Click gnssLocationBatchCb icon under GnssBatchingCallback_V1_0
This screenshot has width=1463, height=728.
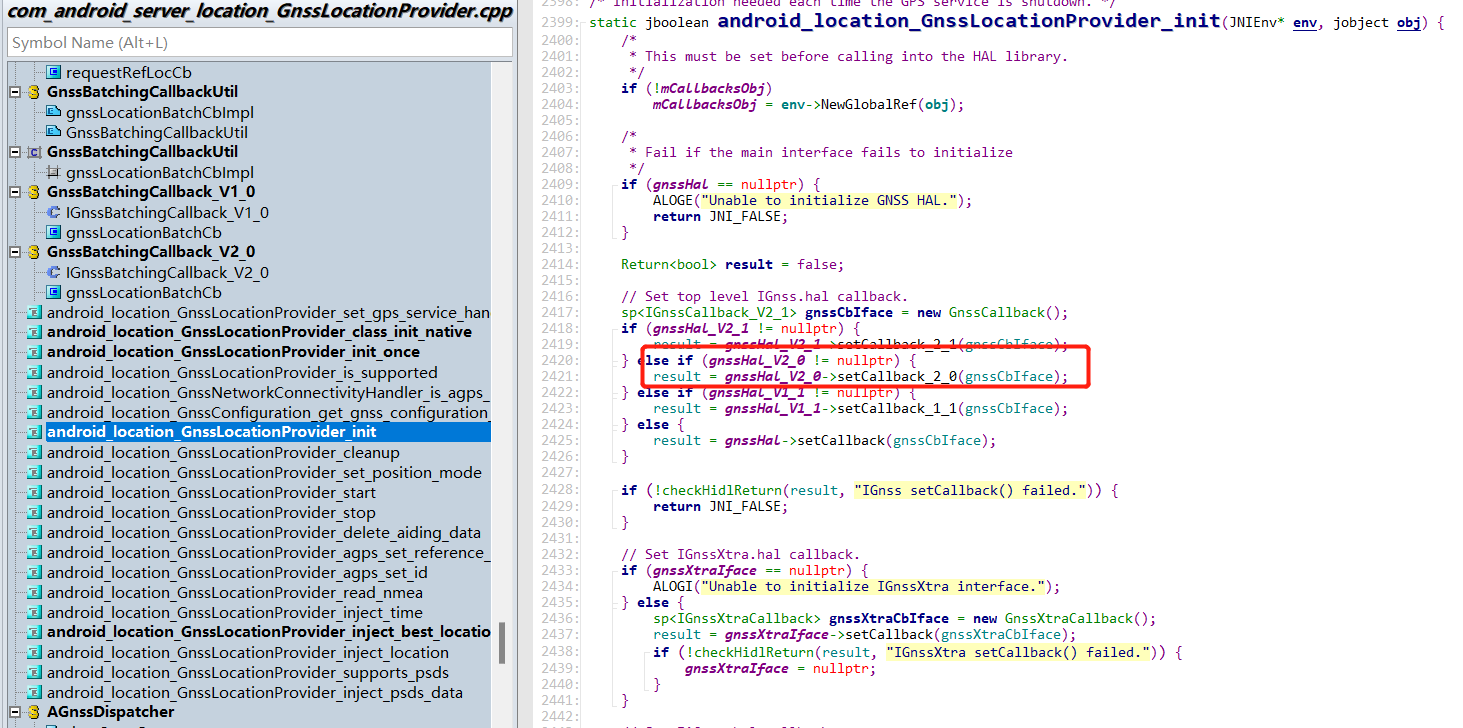54,232
